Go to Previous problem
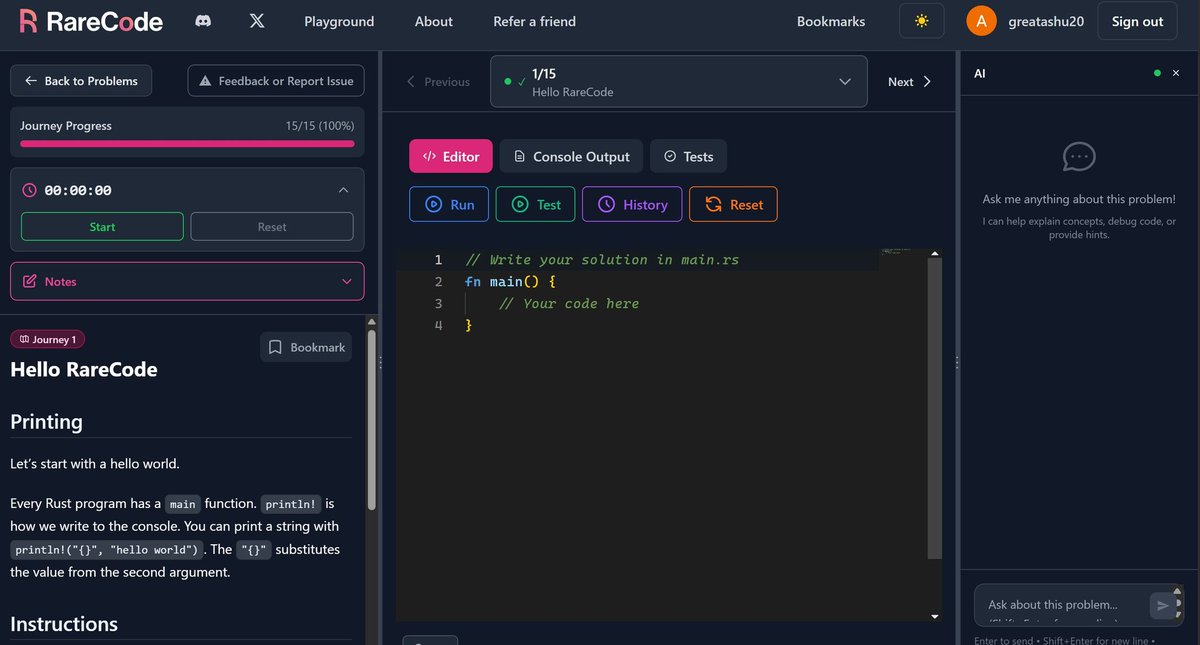The width and height of the screenshot is (1200, 645). click(438, 82)
